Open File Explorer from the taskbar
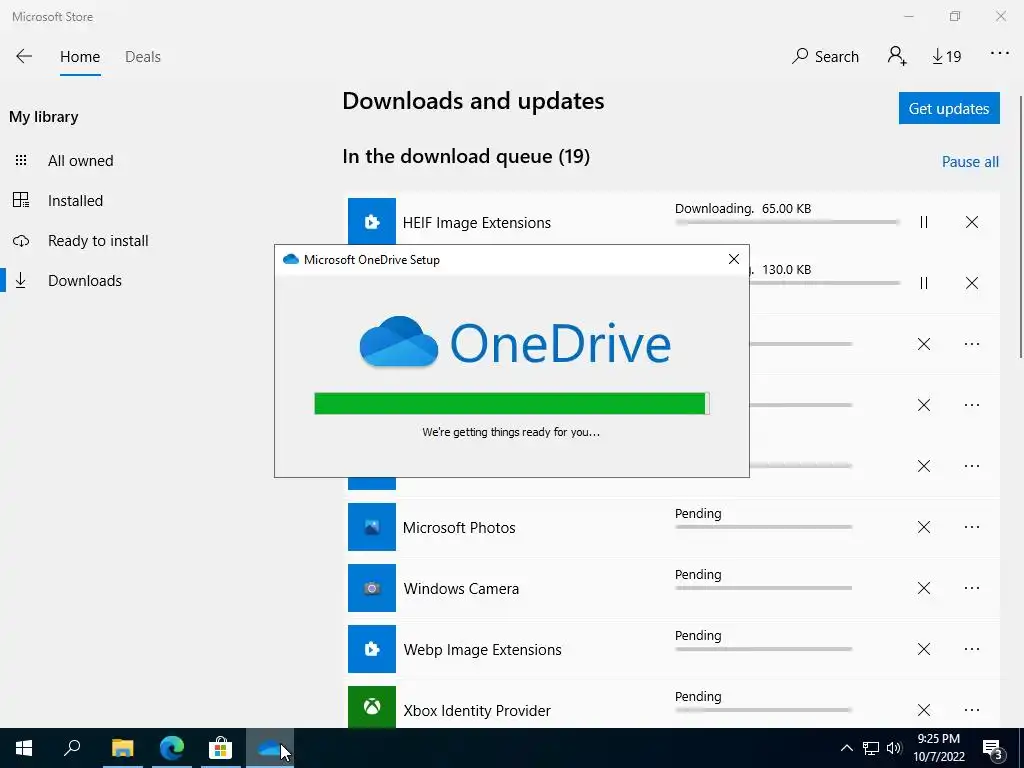Screen dimensions: 1024x768 click(122, 748)
